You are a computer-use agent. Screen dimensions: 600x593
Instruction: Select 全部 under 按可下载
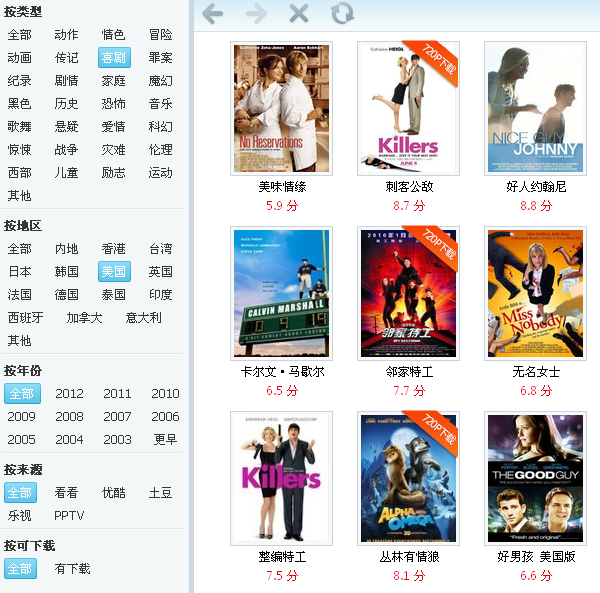(20, 569)
